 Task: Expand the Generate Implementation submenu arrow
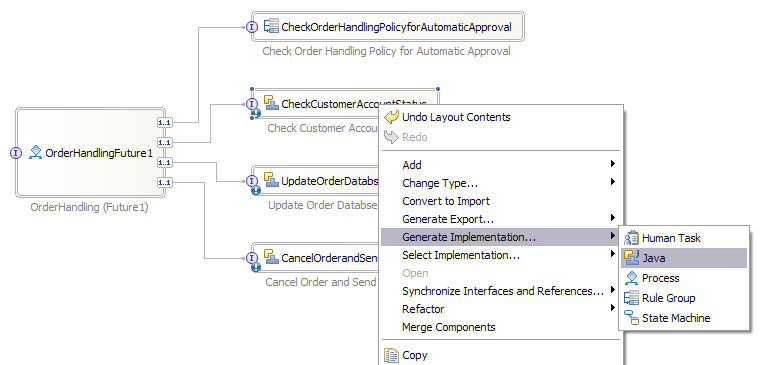pyautogui.click(x=613, y=236)
